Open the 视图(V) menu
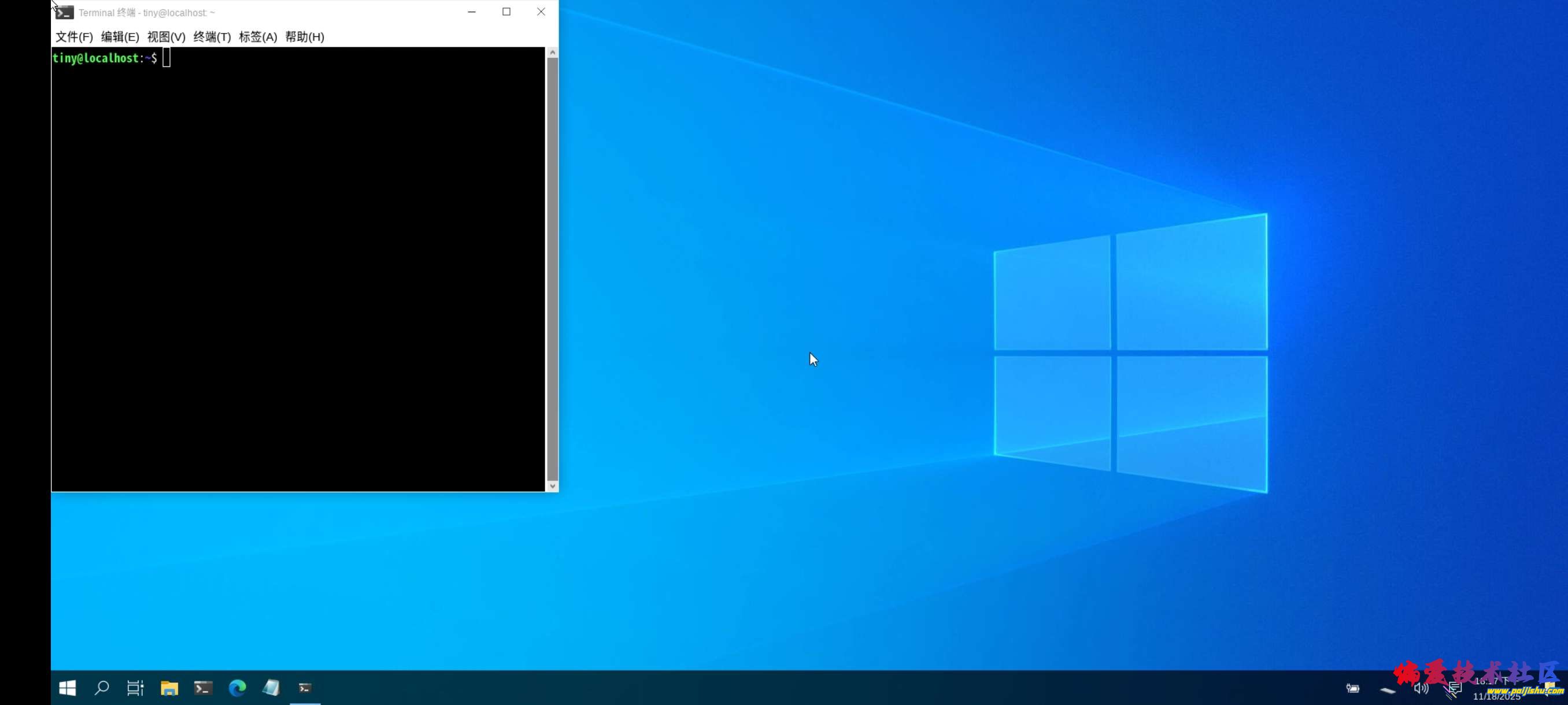1568x705 pixels. click(166, 37)
